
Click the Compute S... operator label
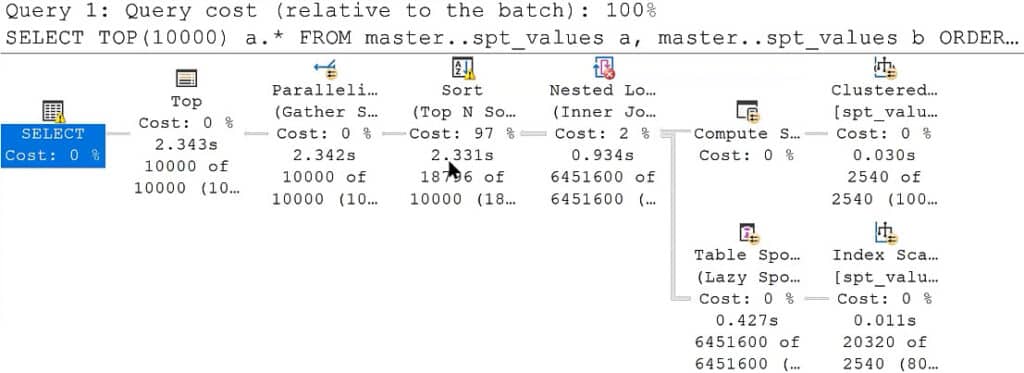(746, 133)
